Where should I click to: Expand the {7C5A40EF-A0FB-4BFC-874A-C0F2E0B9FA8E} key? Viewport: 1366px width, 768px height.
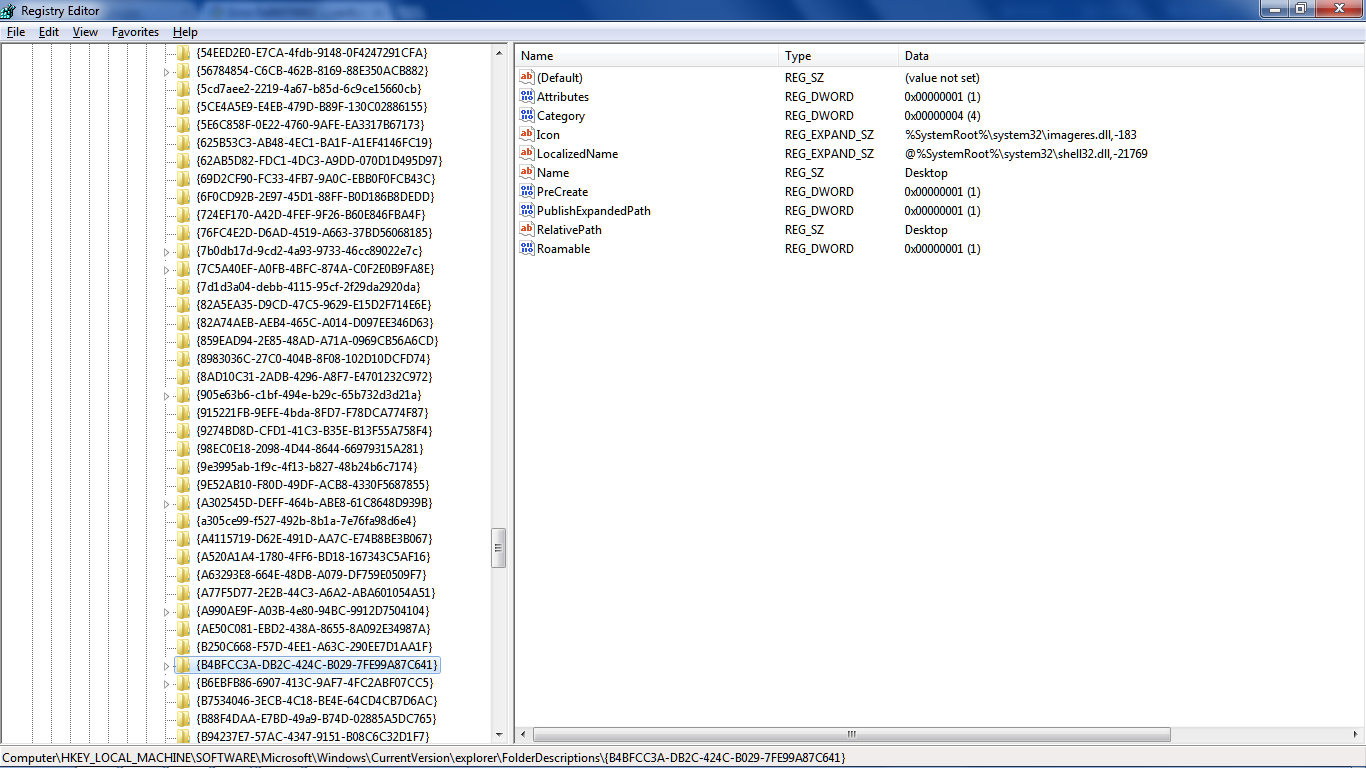167,269
